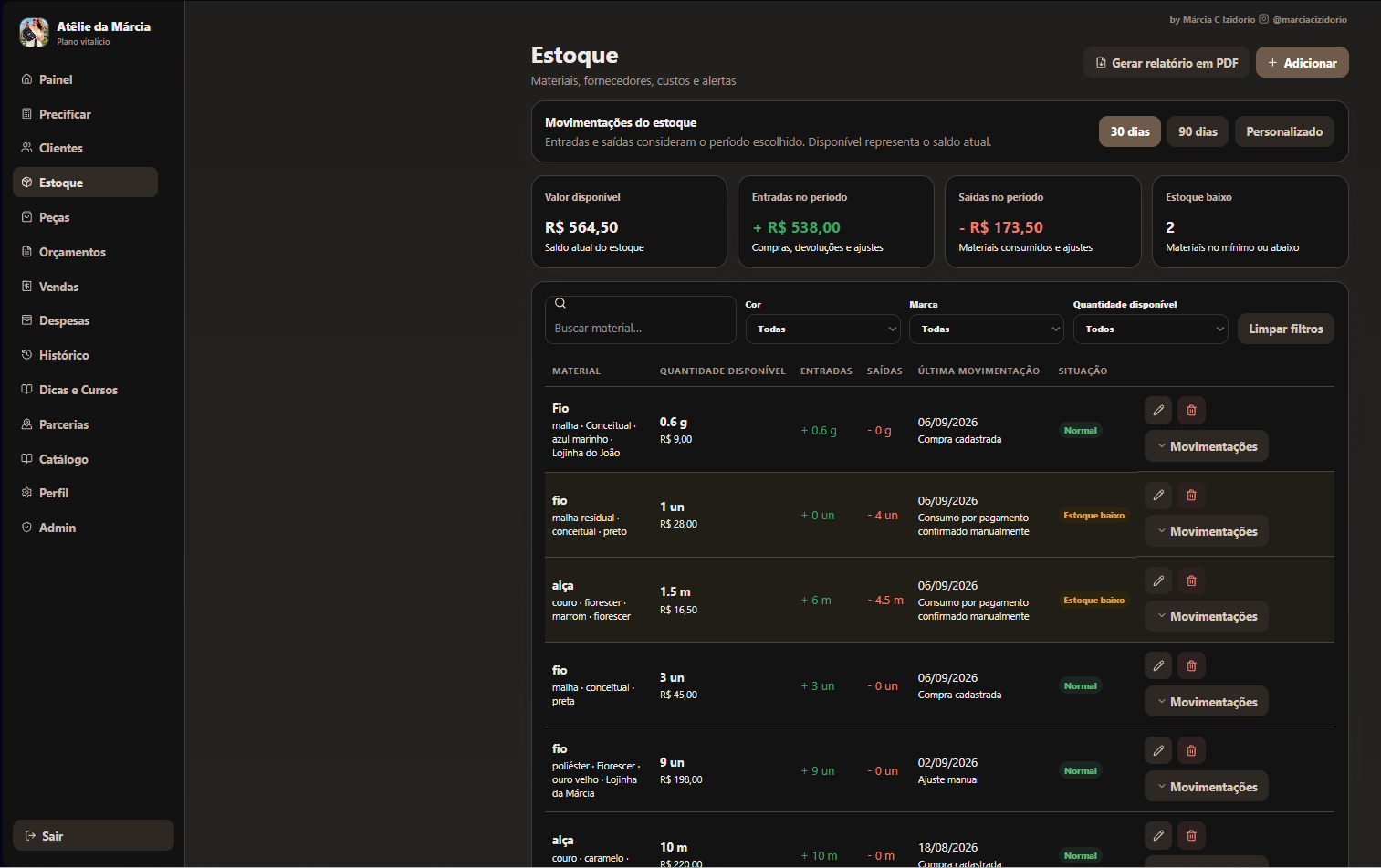Navigate to Peças
Viewport: 1381px width, 868px height.
tap(85, 217)
